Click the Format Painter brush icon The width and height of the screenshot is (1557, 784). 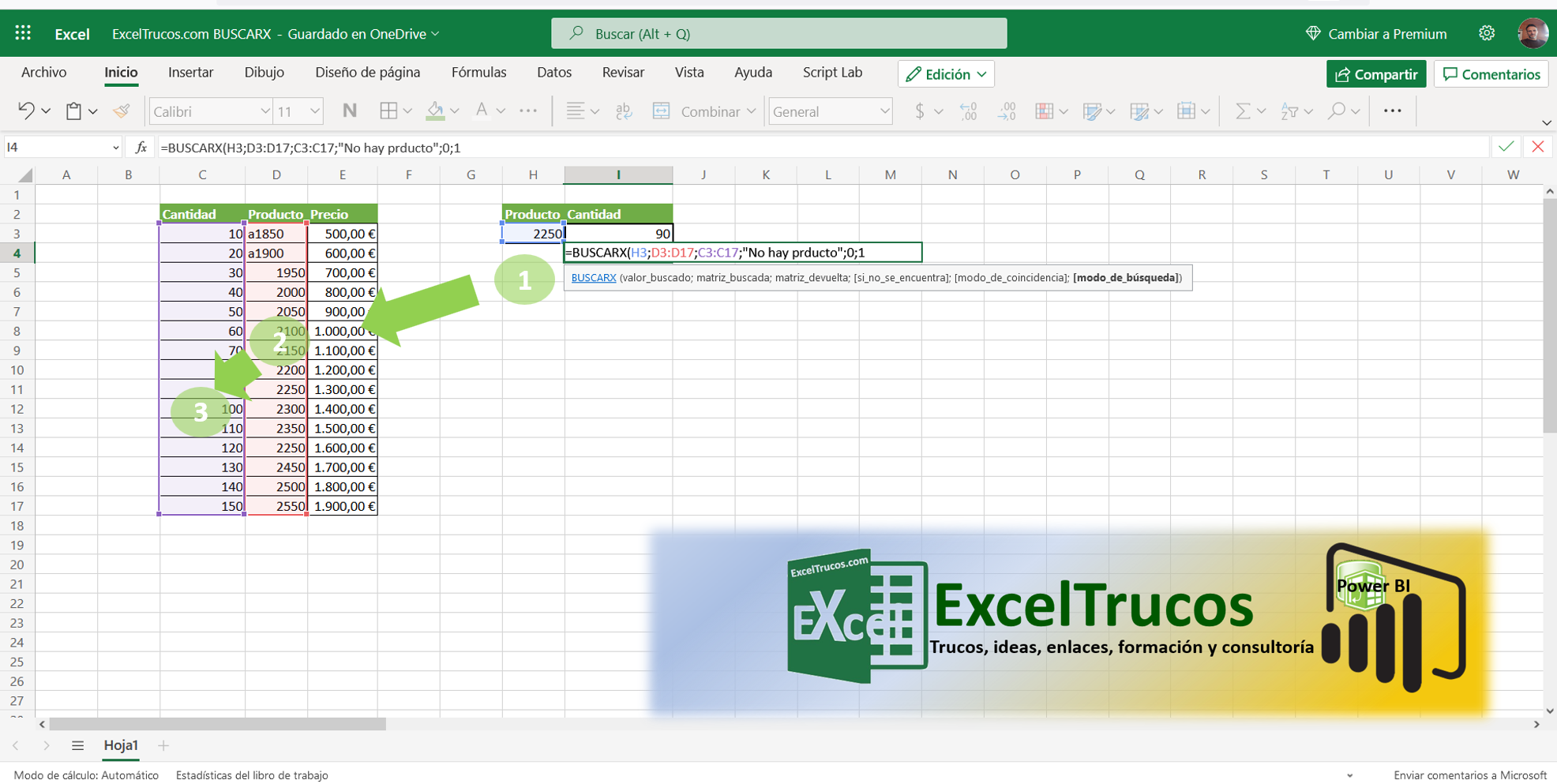click(122, 111)
